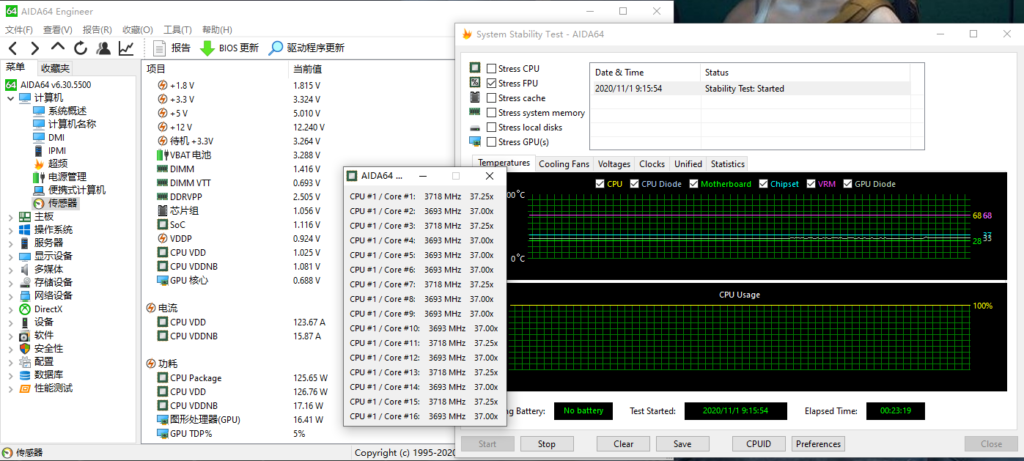Expand the 存储设备 tree node
This screenshot has height=461, width=1024.
(10, 283)
